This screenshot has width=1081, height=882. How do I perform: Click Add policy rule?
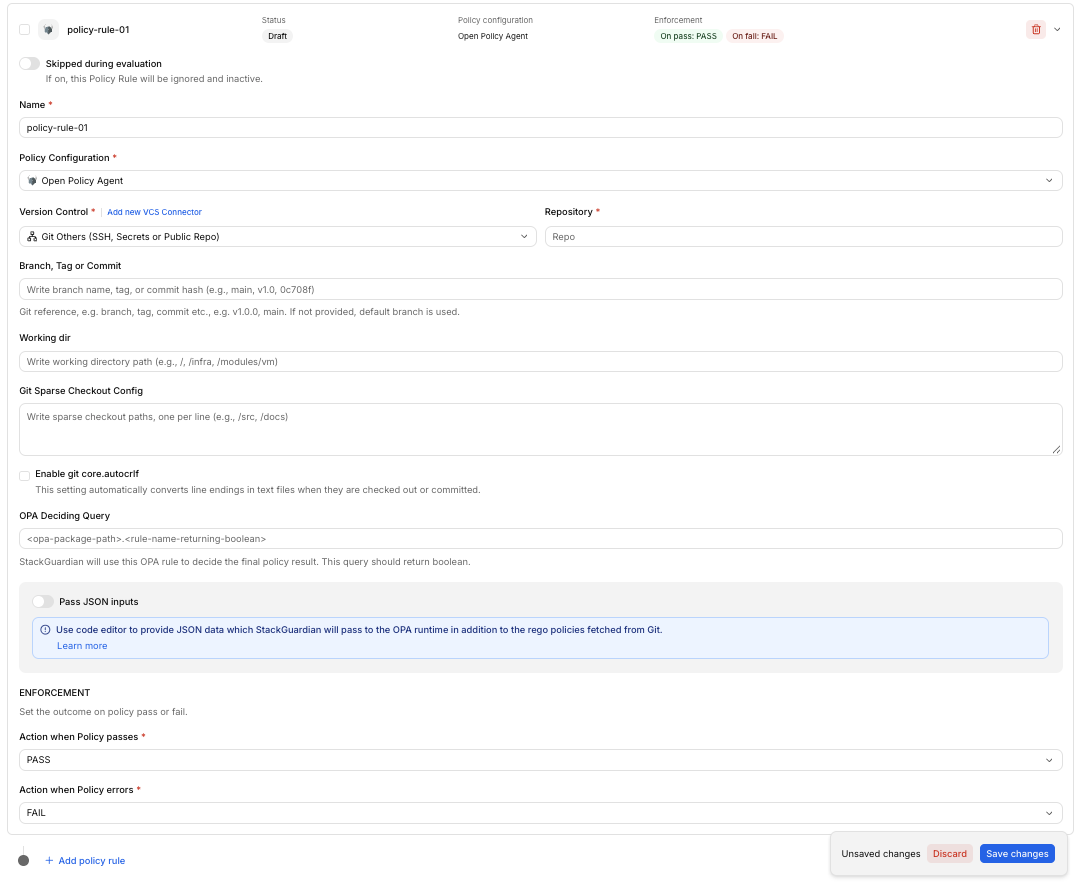click(85, 861)
